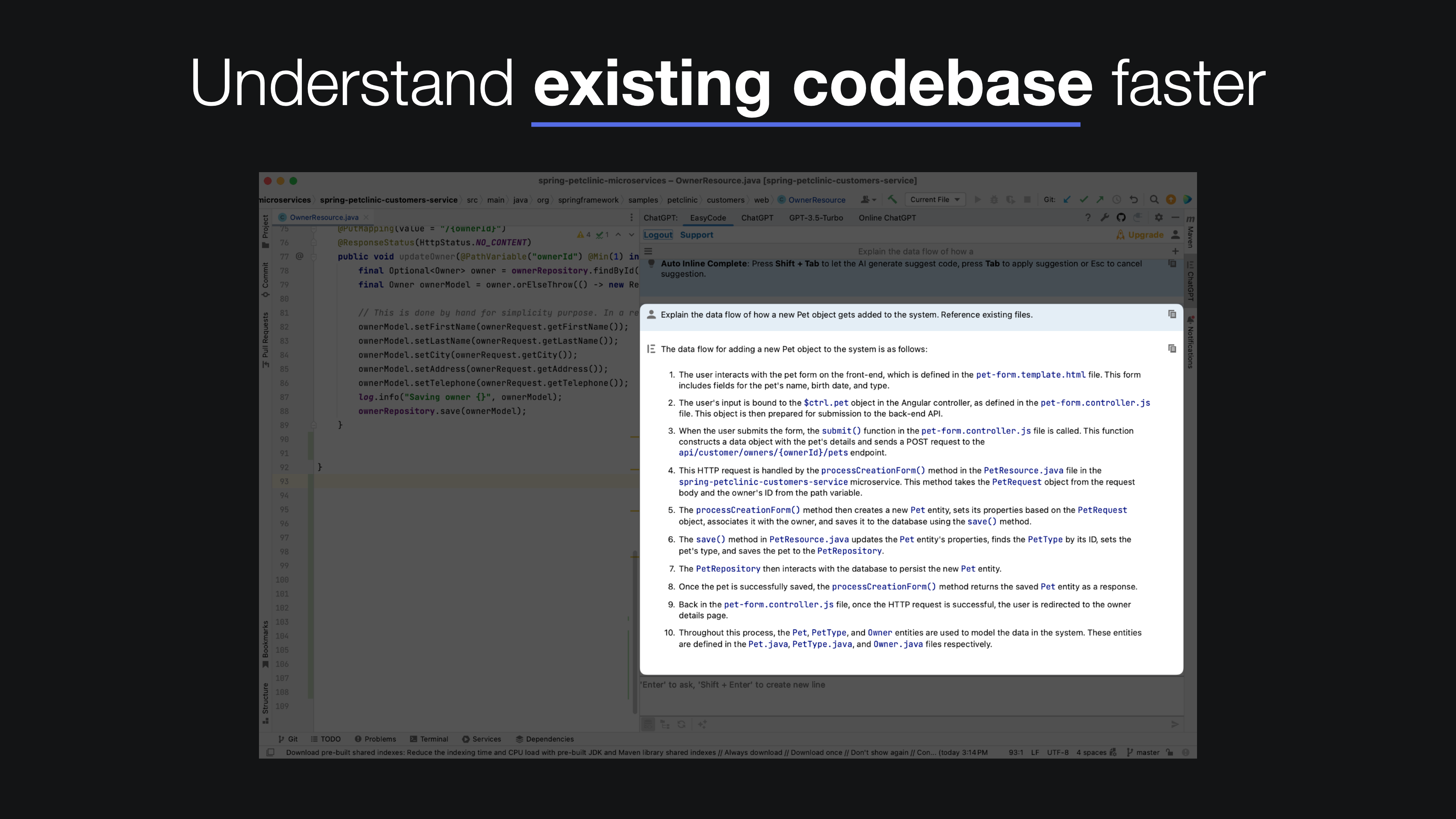Click the Git commit checkmark icon
The width and height of the screenshot is (1456, 819).
pyautogui.click(x=1084, y=199)
